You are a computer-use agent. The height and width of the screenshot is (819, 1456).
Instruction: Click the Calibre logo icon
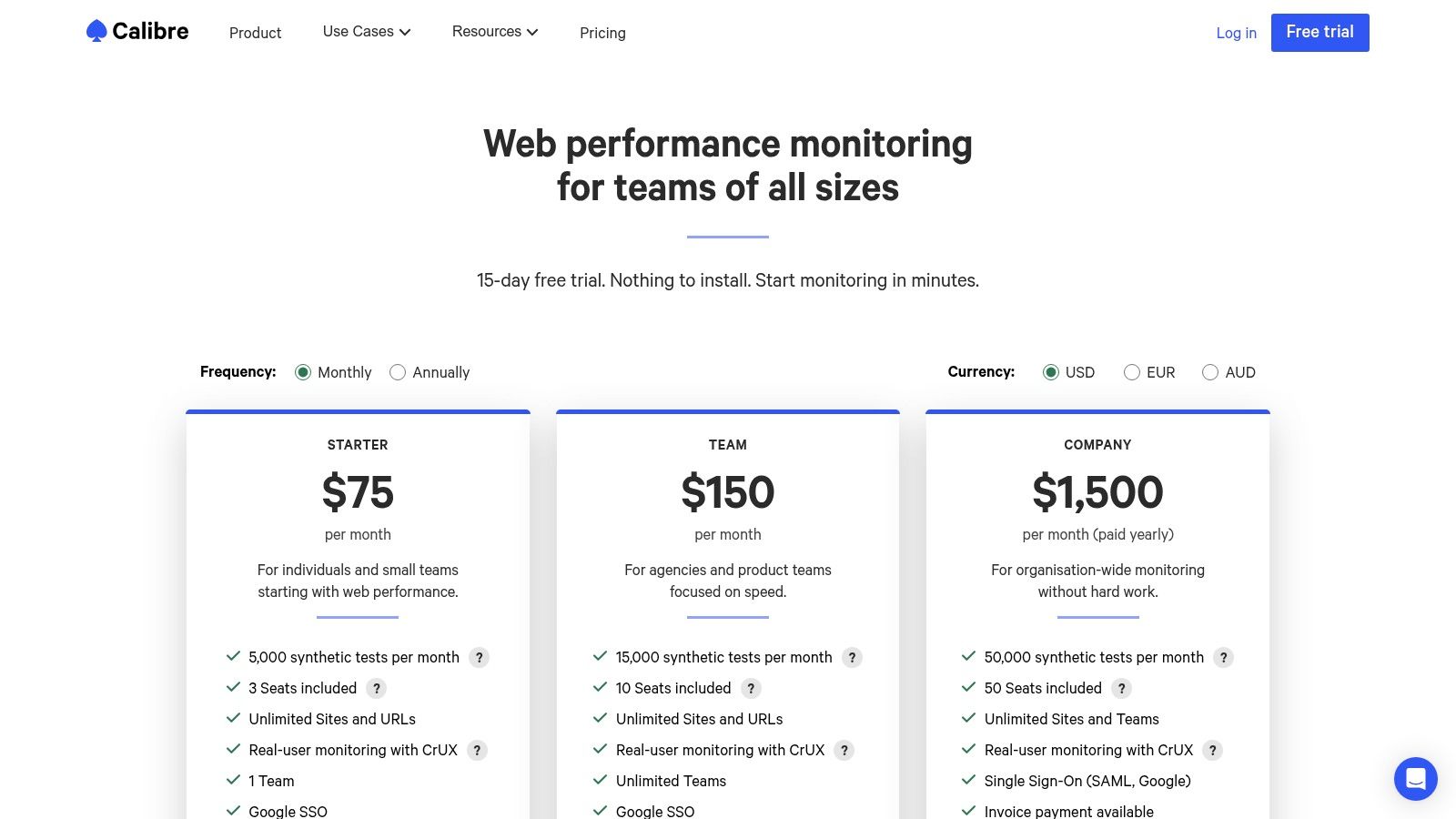(x=96, y=32)
